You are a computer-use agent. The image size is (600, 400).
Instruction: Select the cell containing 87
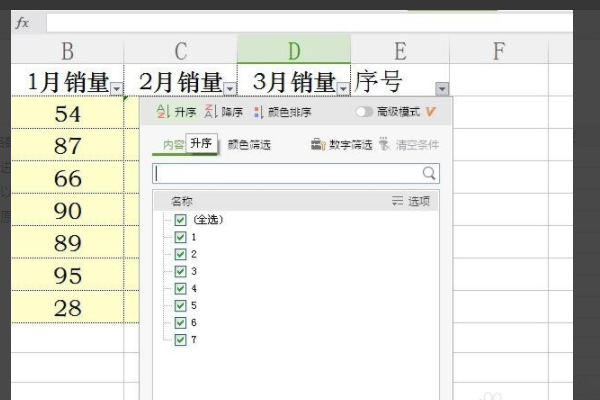[67, 145]
